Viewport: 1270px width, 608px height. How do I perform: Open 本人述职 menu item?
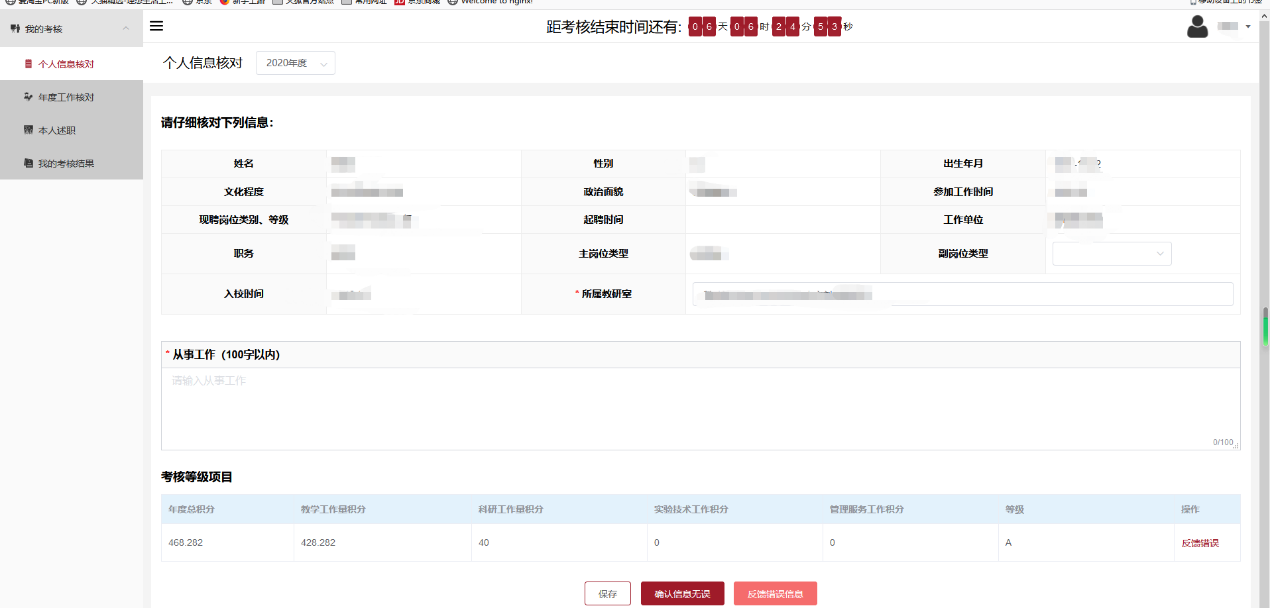[x=57, y=130]
